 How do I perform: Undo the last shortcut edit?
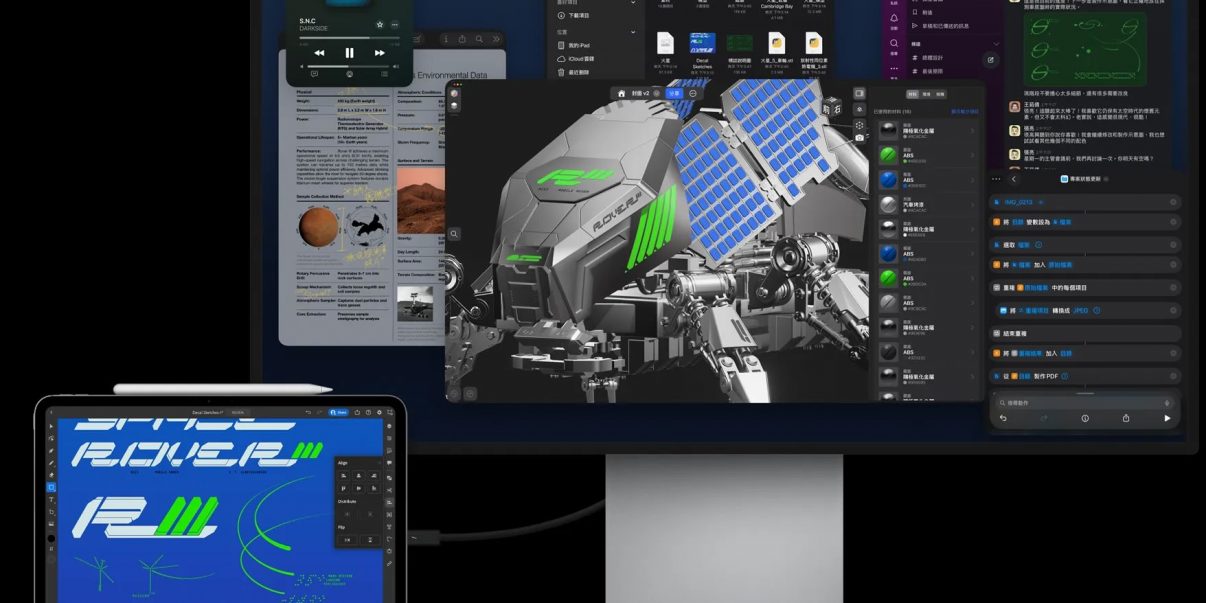tap(1003, 418)
